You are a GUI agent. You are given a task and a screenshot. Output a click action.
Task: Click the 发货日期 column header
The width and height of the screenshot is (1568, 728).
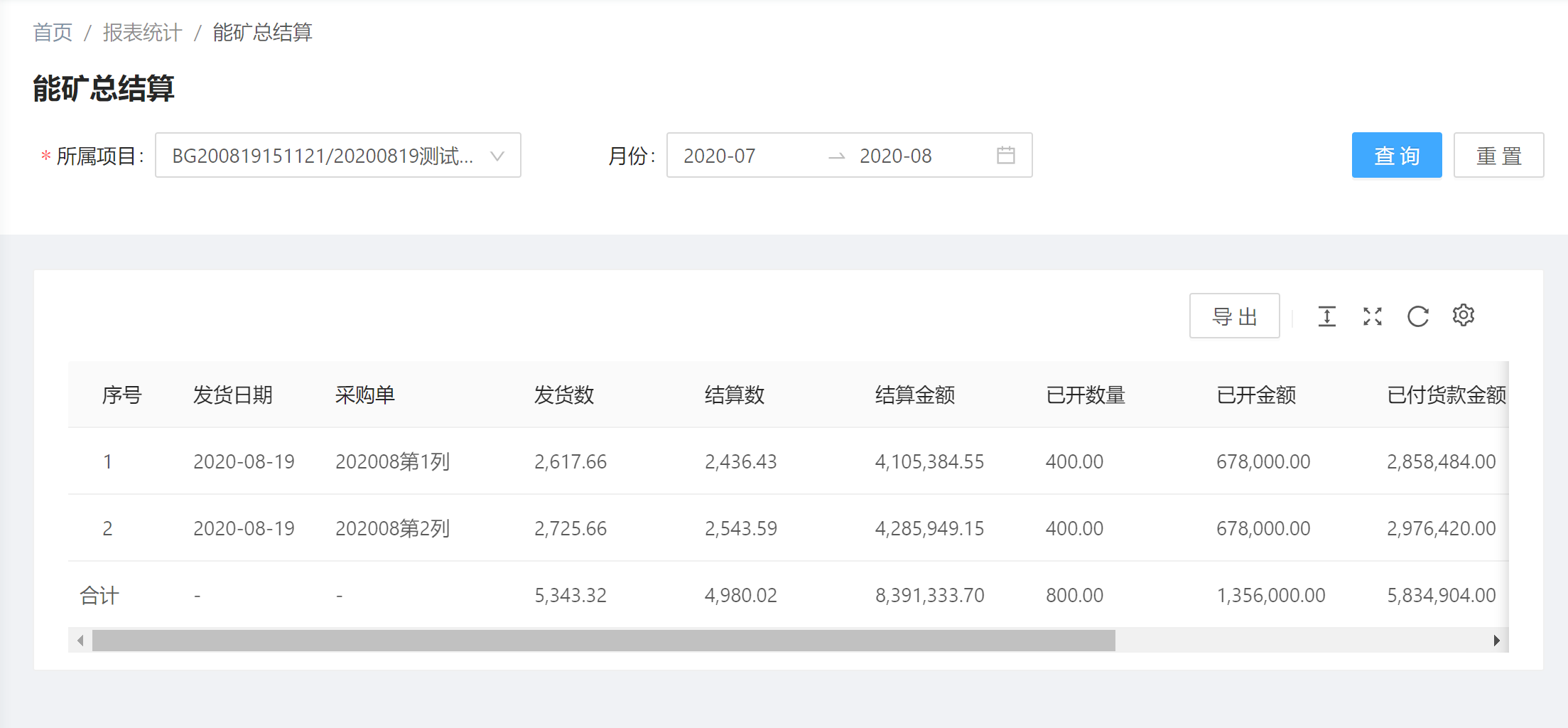(233, 395)
